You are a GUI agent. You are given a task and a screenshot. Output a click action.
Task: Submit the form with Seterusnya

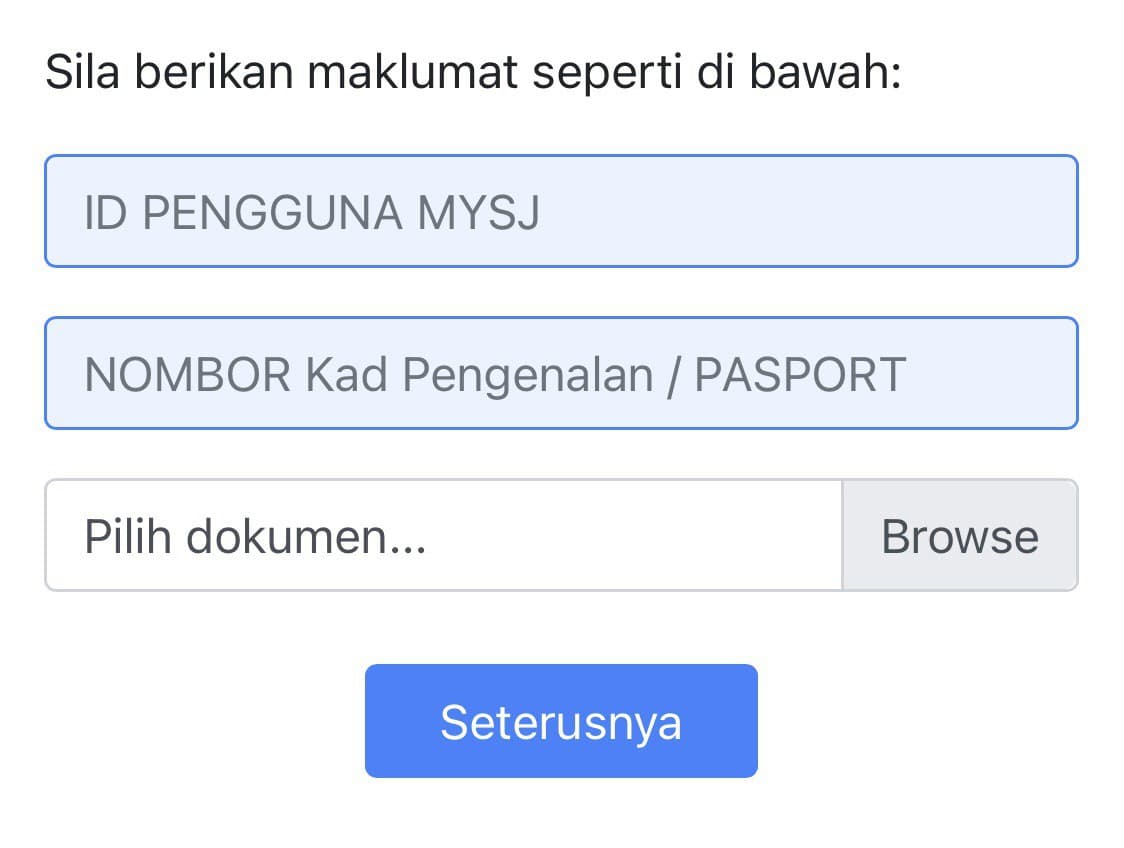(x=561, y=721)
